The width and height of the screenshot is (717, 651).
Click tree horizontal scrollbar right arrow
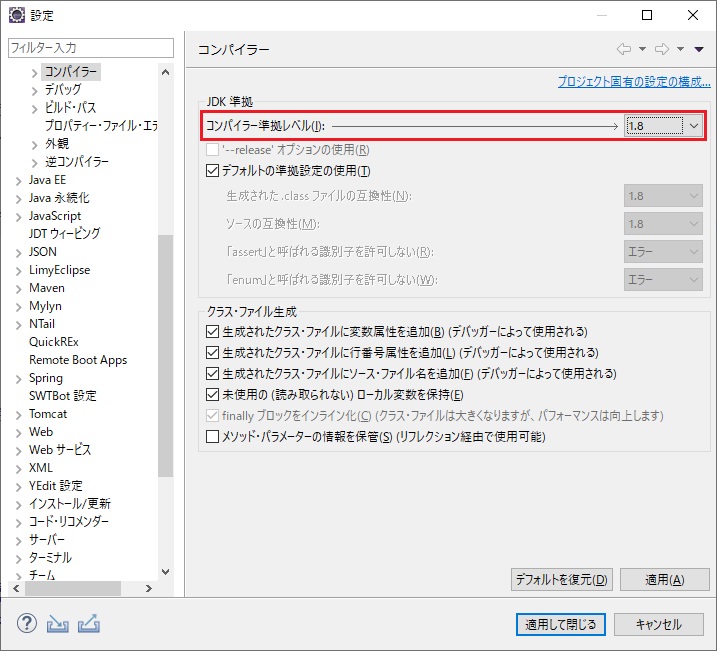coord(149,588)
